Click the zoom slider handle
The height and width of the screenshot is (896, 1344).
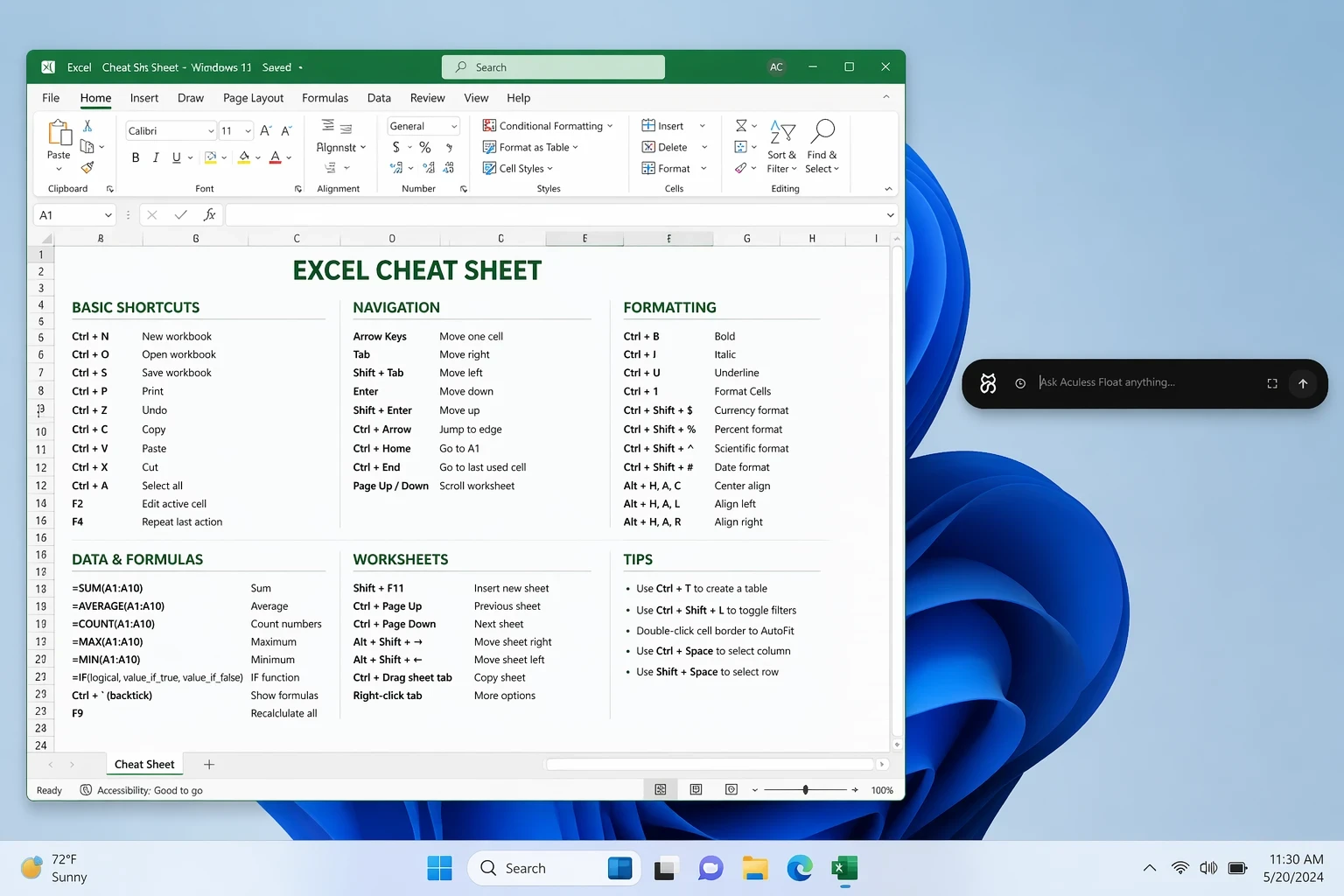point(805,789)
